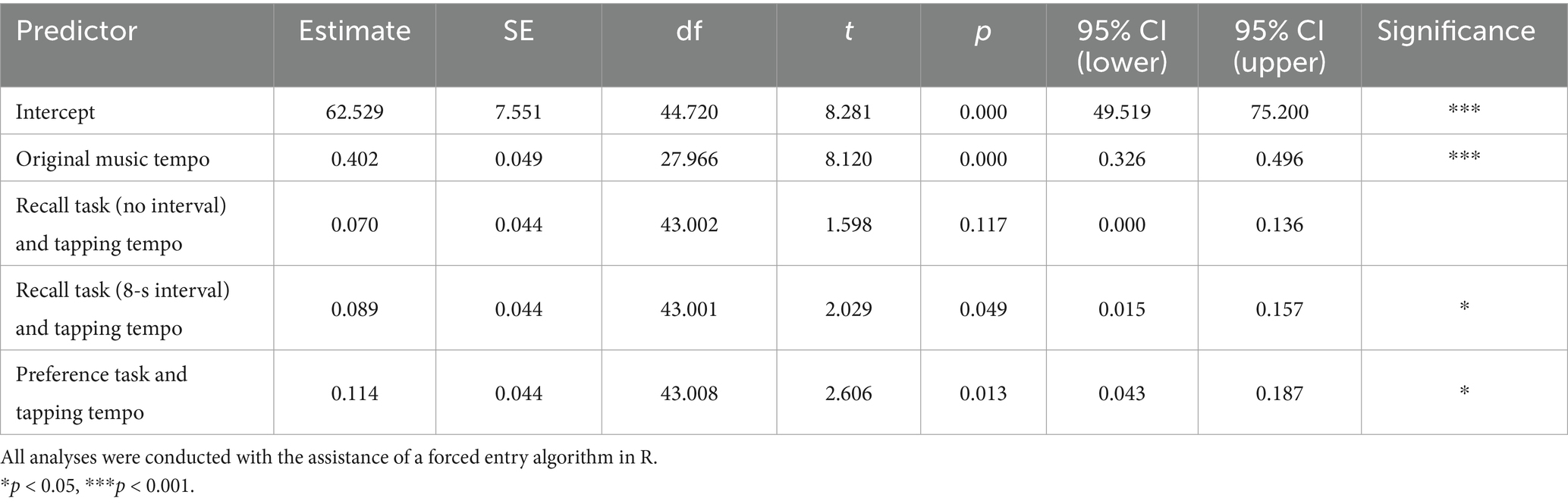This screenshot has height=504, width=1568.
Task: Select the df column header
Action: click(689, 31)
